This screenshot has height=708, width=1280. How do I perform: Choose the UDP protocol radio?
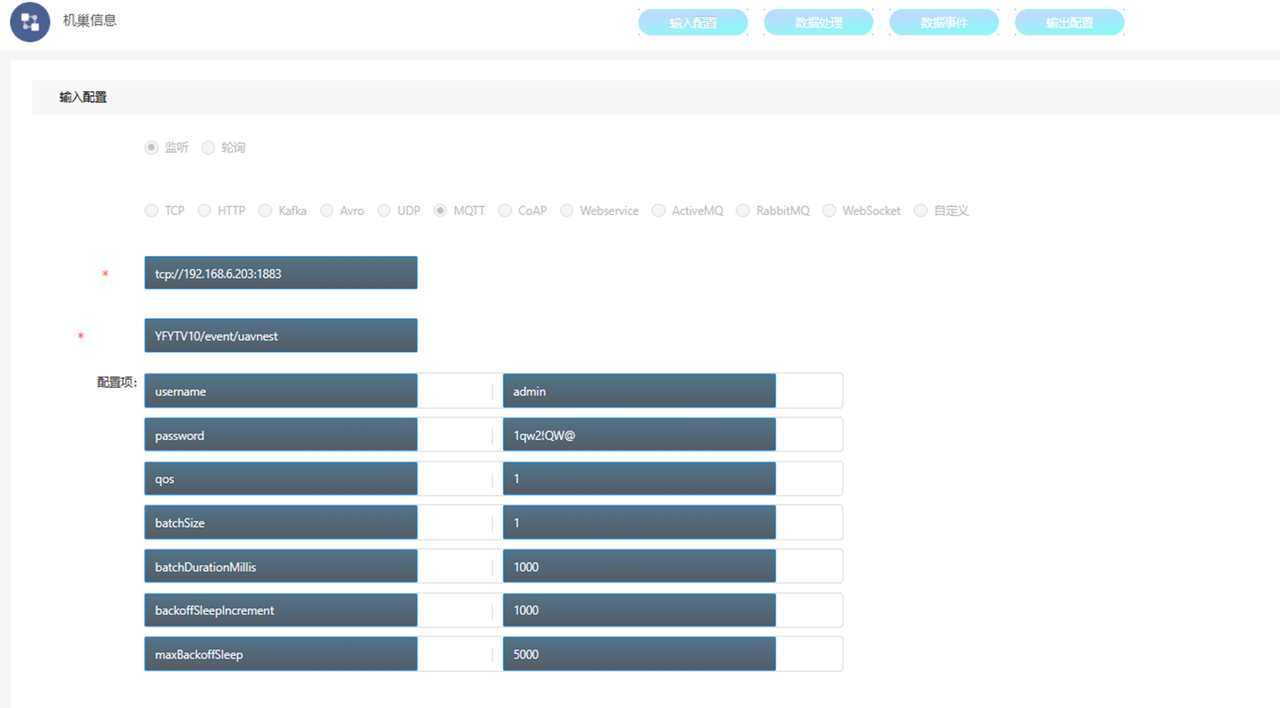click(384, 211)
